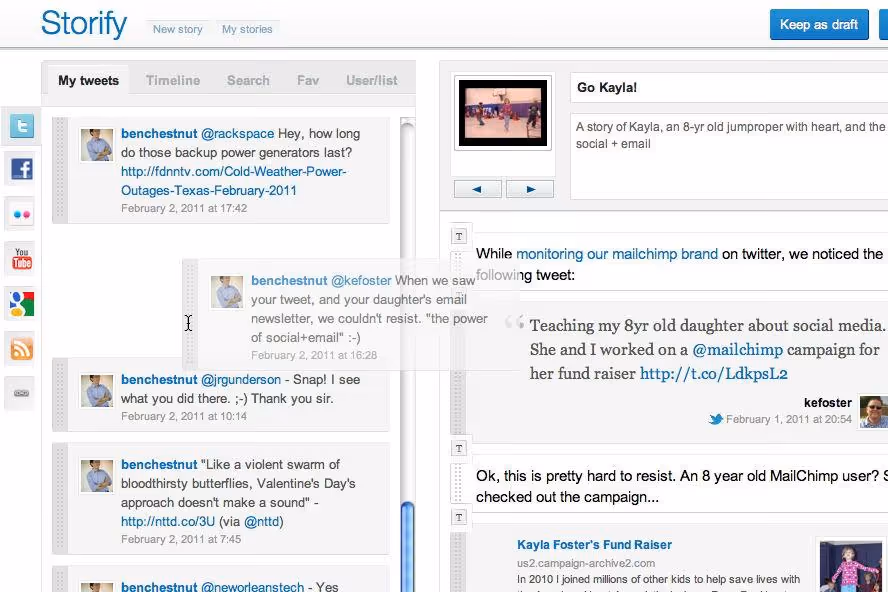Viewport: 888px width, 592px height.
Task: Click the T text block icon above 'While monitoring'
Action: [459, 236]
